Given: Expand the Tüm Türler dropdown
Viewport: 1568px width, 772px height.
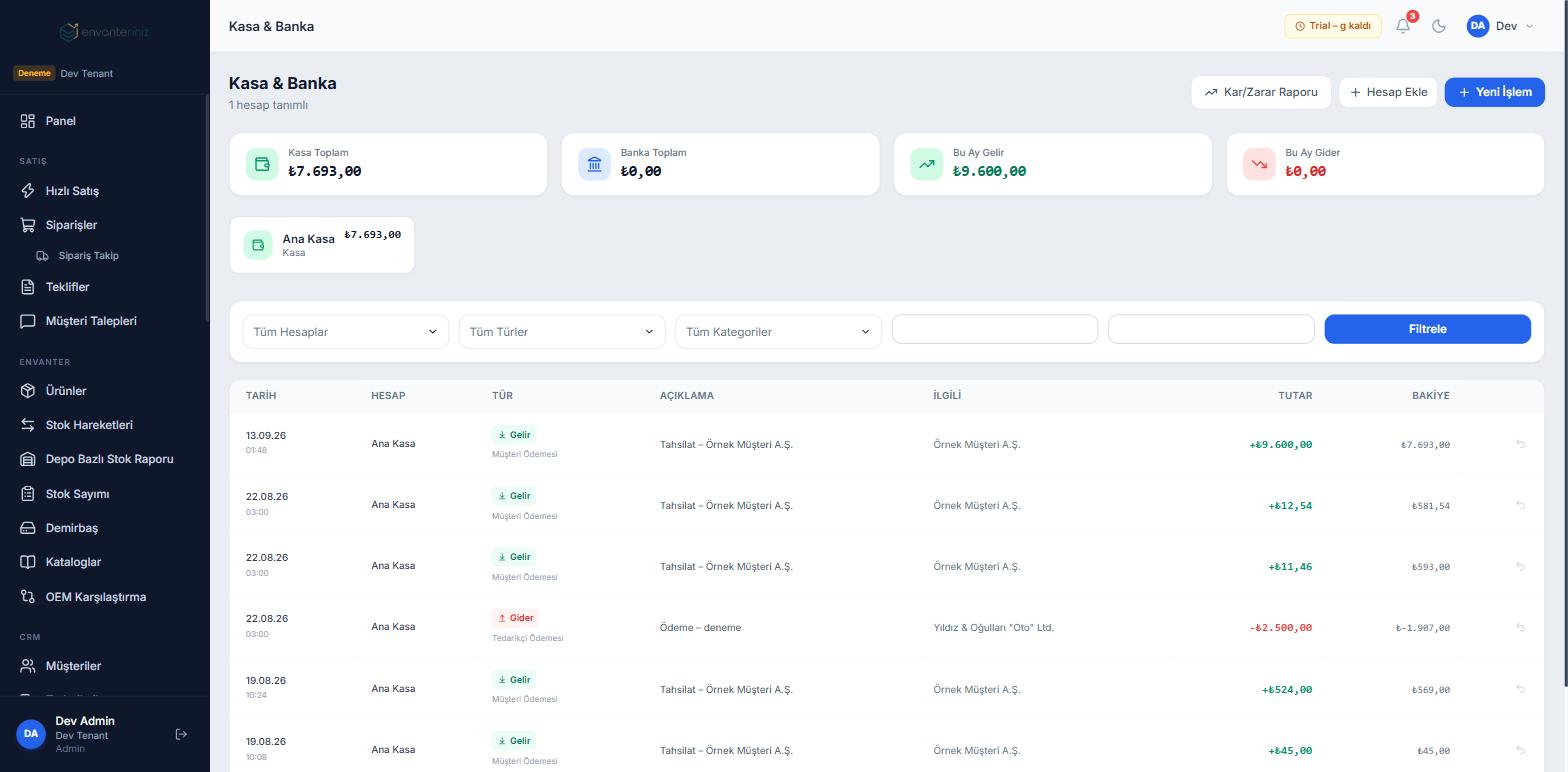Looking at the screenshot, I should coord(562,332).
